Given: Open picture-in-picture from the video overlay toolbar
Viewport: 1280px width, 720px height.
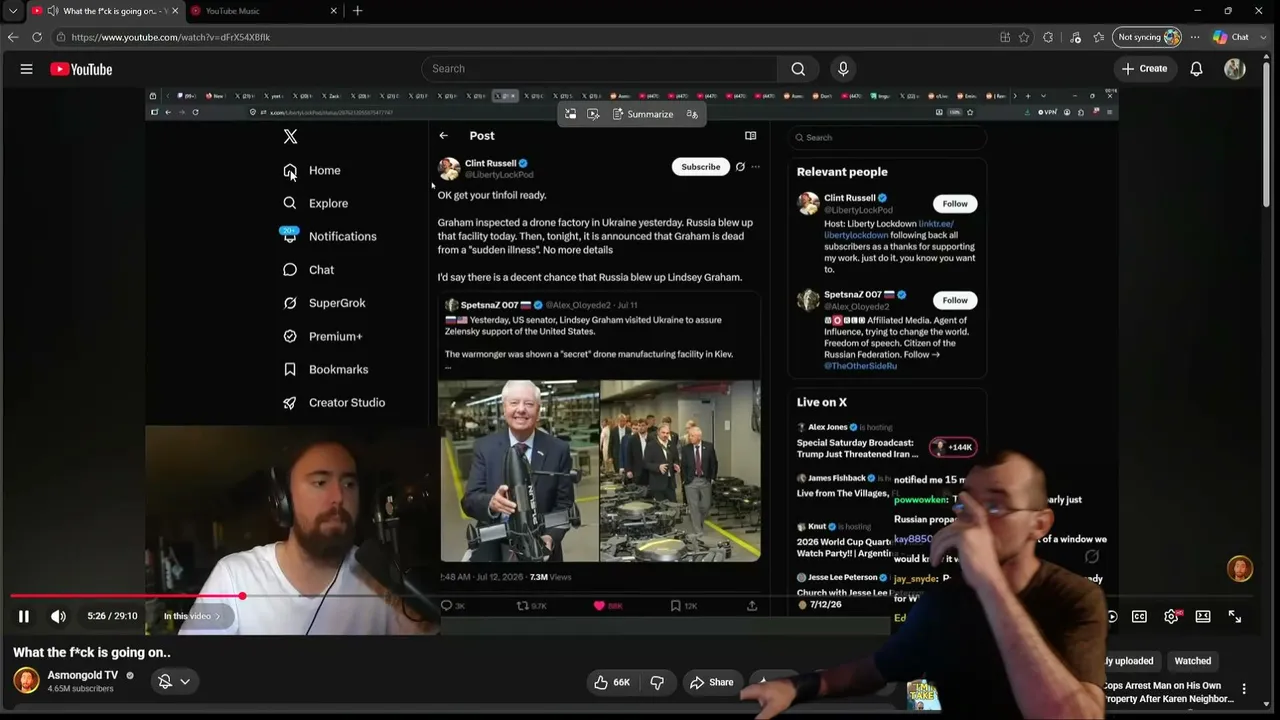Looking at the screenshot, I should point(571,114).
